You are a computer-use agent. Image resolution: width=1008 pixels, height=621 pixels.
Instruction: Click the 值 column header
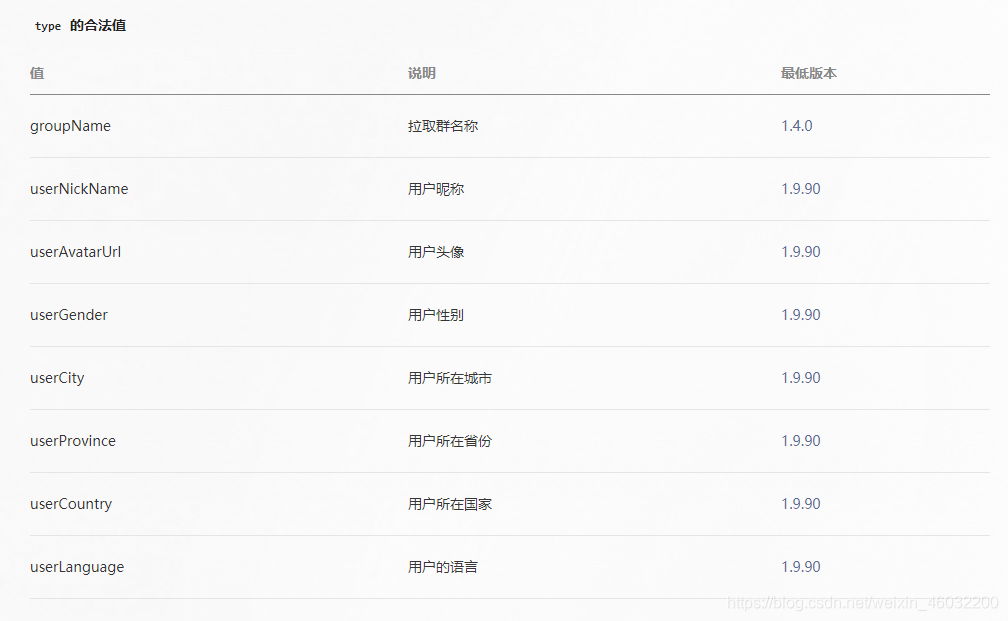coord(37,73)
